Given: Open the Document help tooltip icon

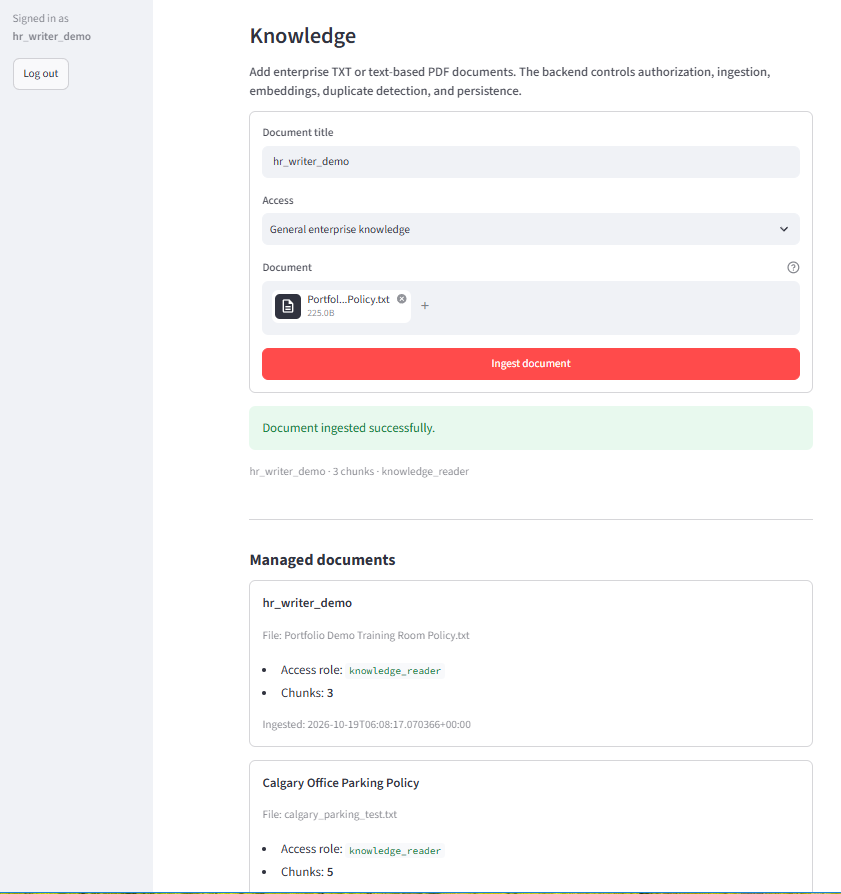Looking at the screenshot, I should pos(793,267).
